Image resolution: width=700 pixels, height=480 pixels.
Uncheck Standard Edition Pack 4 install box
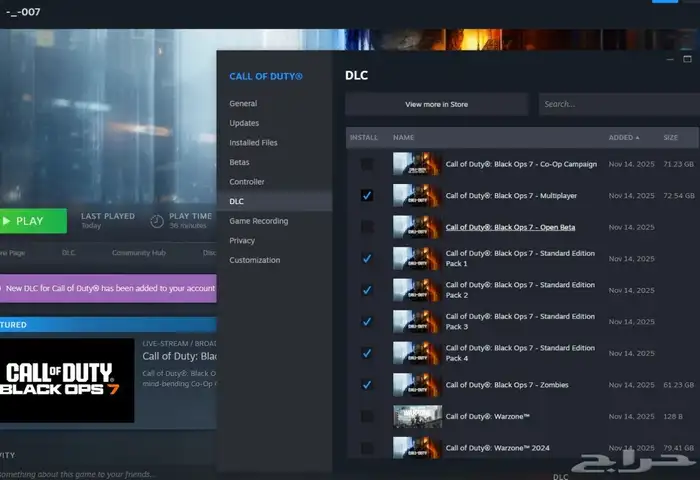[x=367, y=353]
